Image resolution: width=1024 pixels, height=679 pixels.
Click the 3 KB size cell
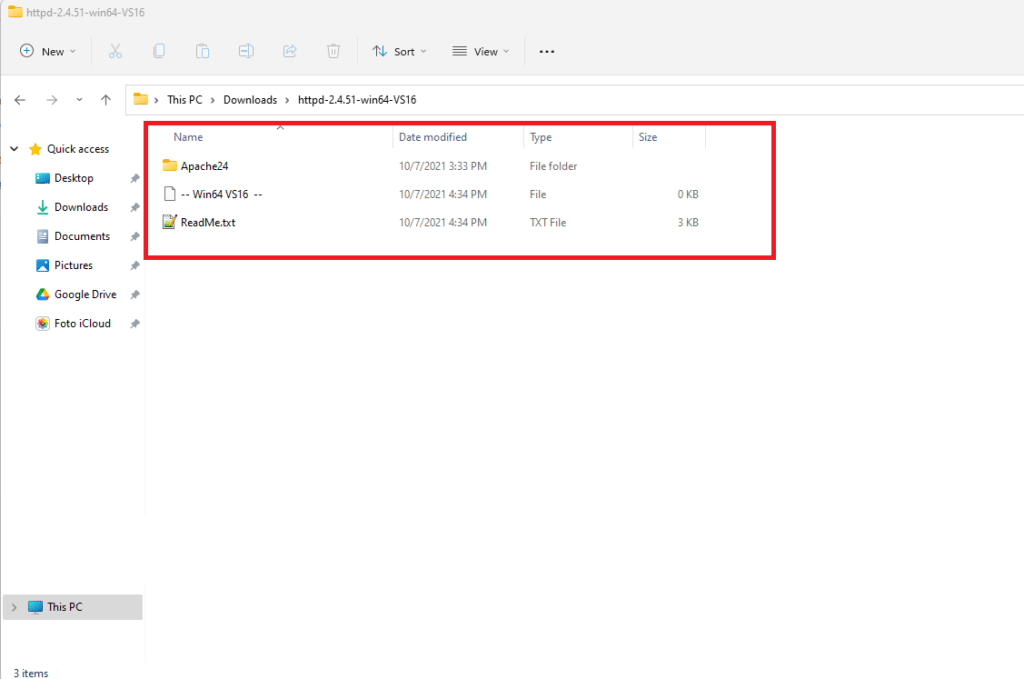tap(688, 223)
